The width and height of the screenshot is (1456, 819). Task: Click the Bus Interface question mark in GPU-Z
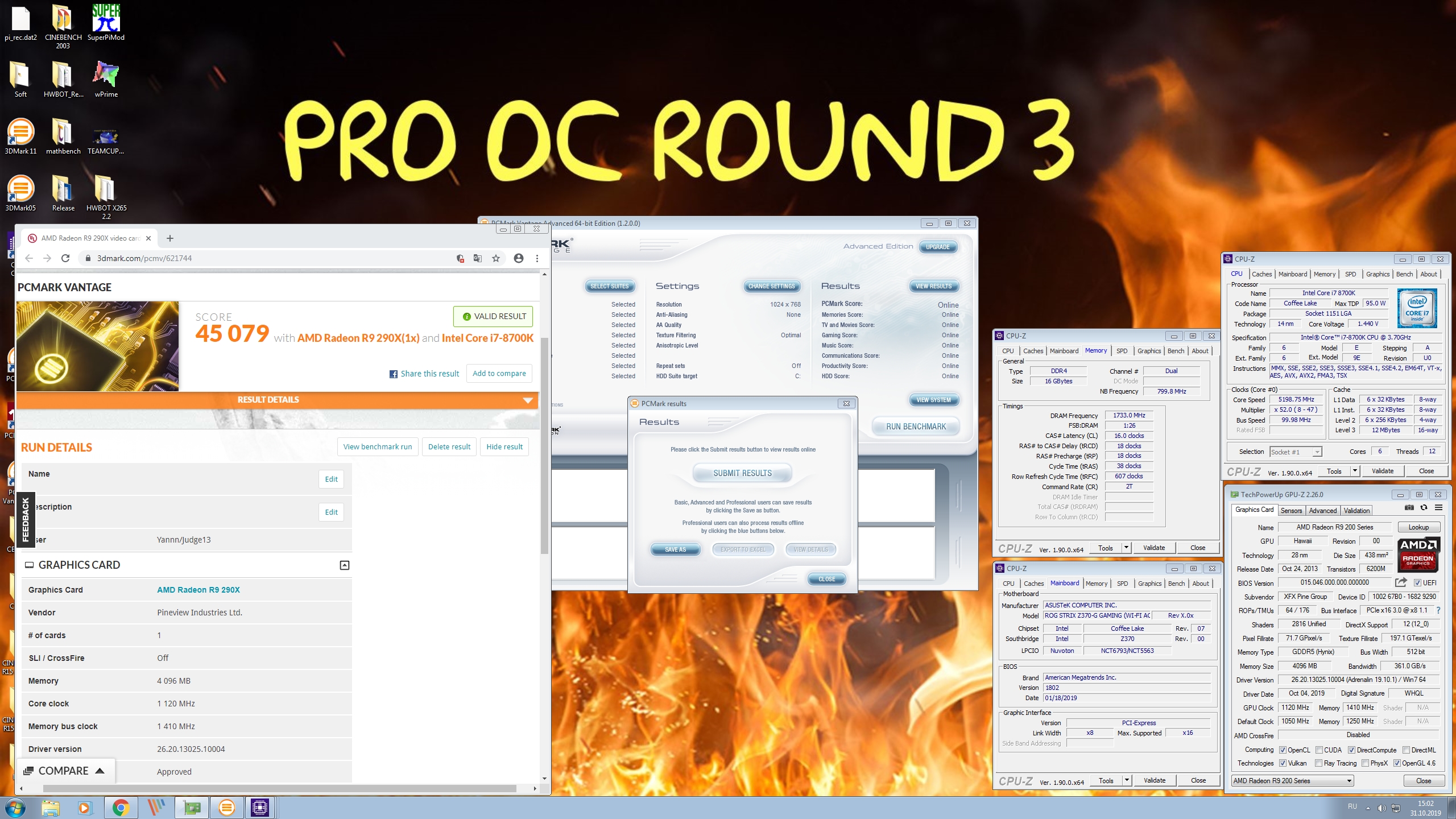pyautogui.click(x=1438, y=610)
